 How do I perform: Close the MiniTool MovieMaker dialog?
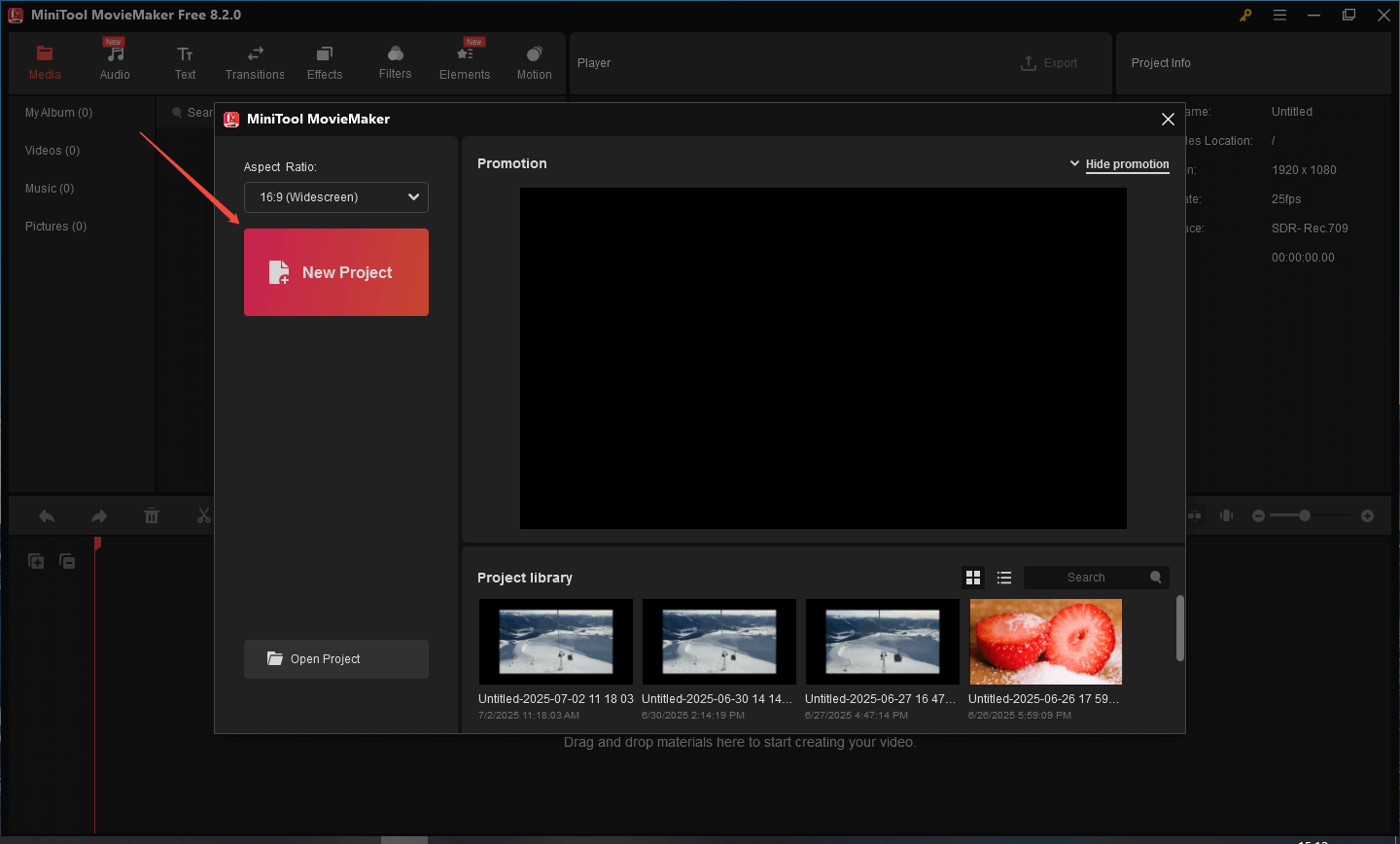click(1168, 119)
